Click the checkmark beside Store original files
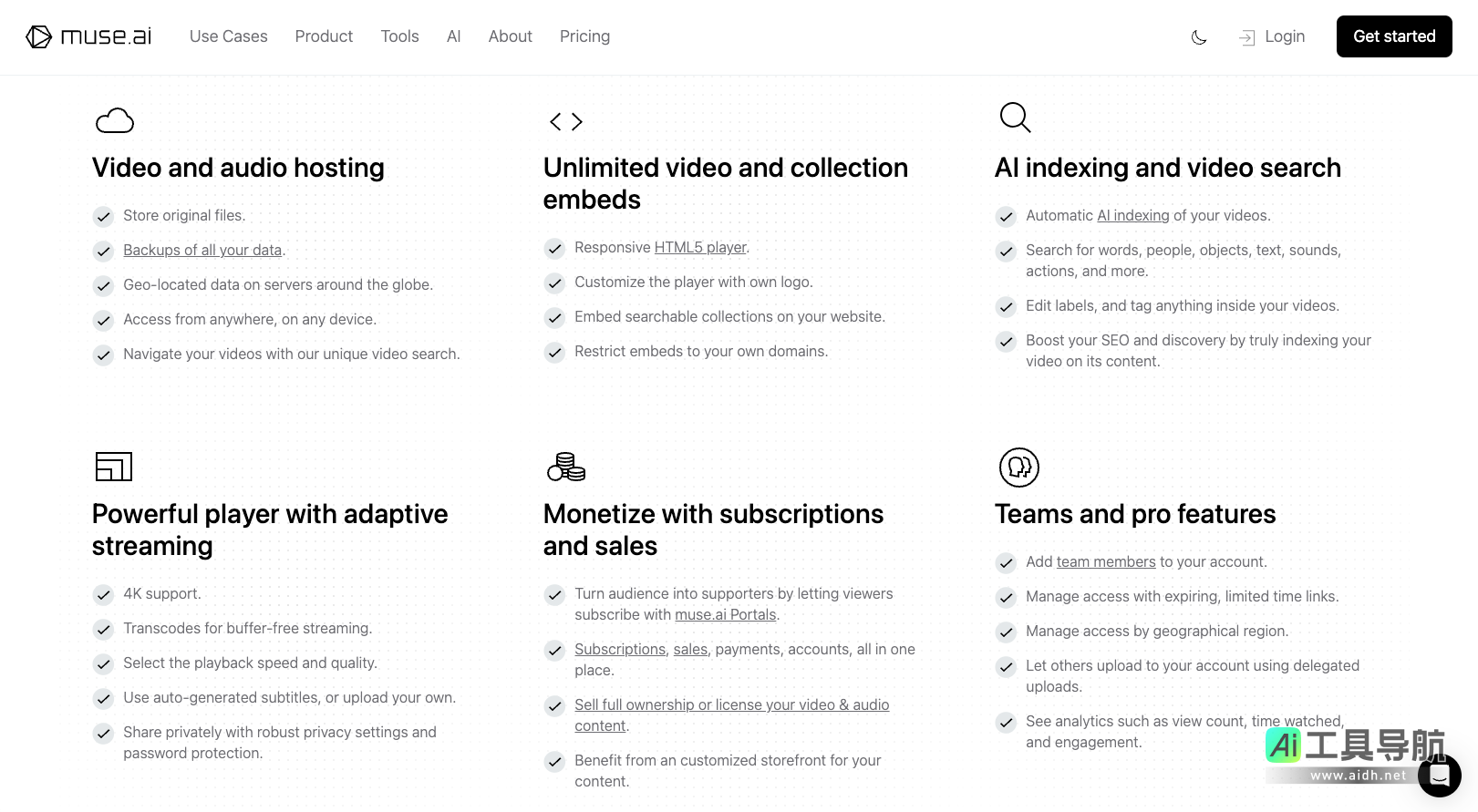Viewport: 1478px width, 812px height. (x=104, y=217)
